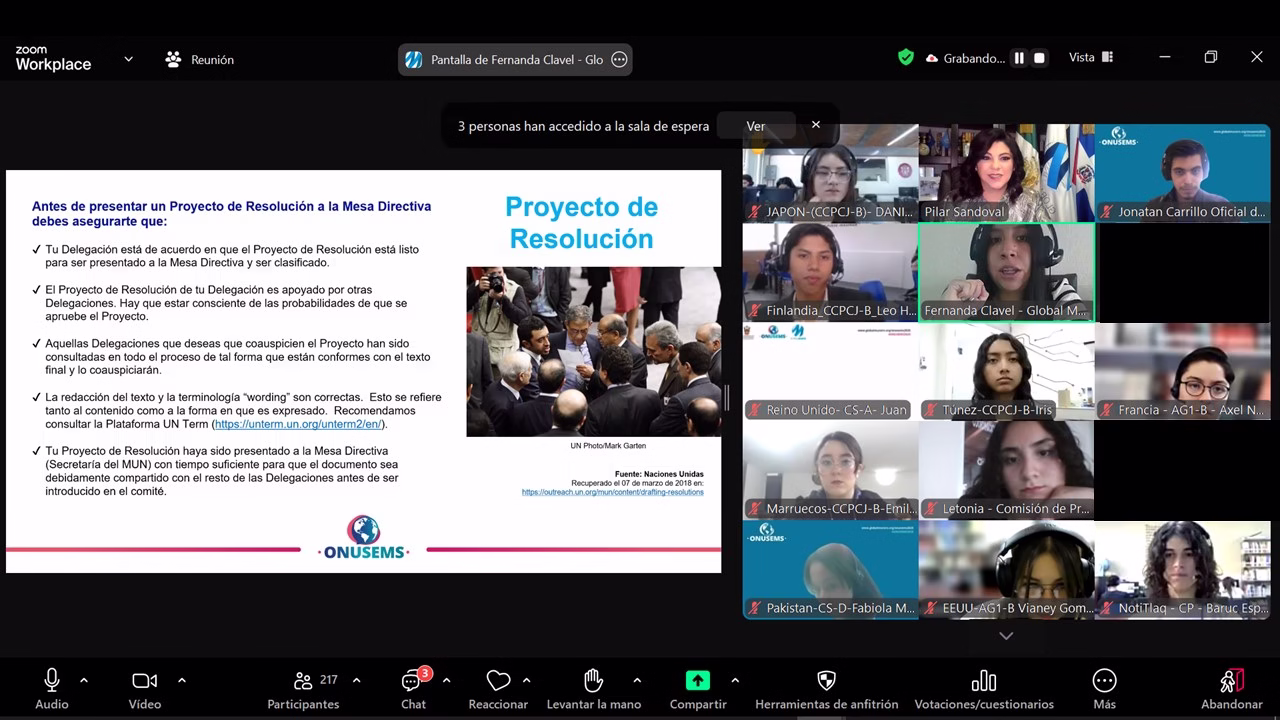Open the Participantes panel
The height and width of the screenshot is (720, 1280).
point(303,682)
